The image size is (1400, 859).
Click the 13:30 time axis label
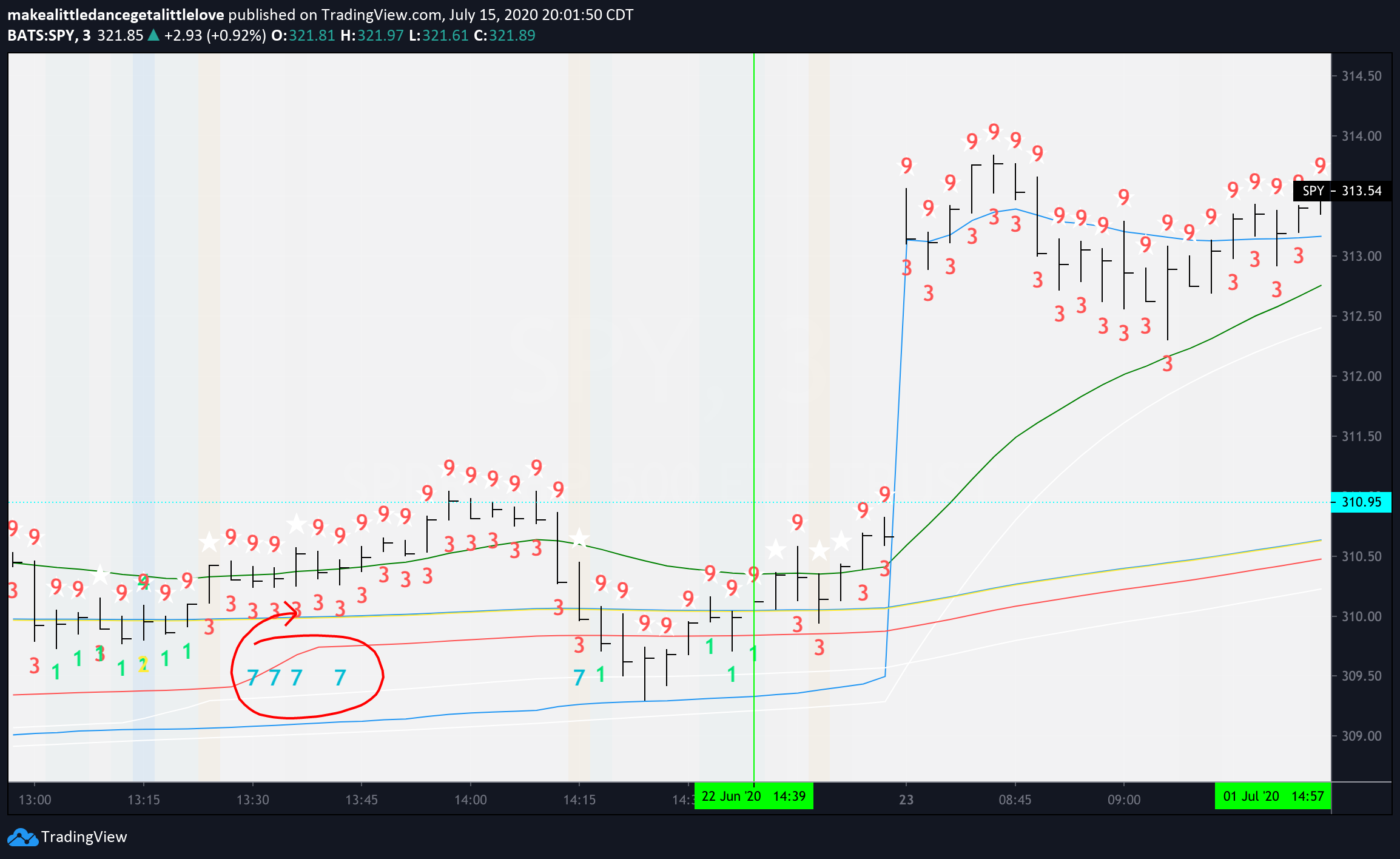coord(253,800)
